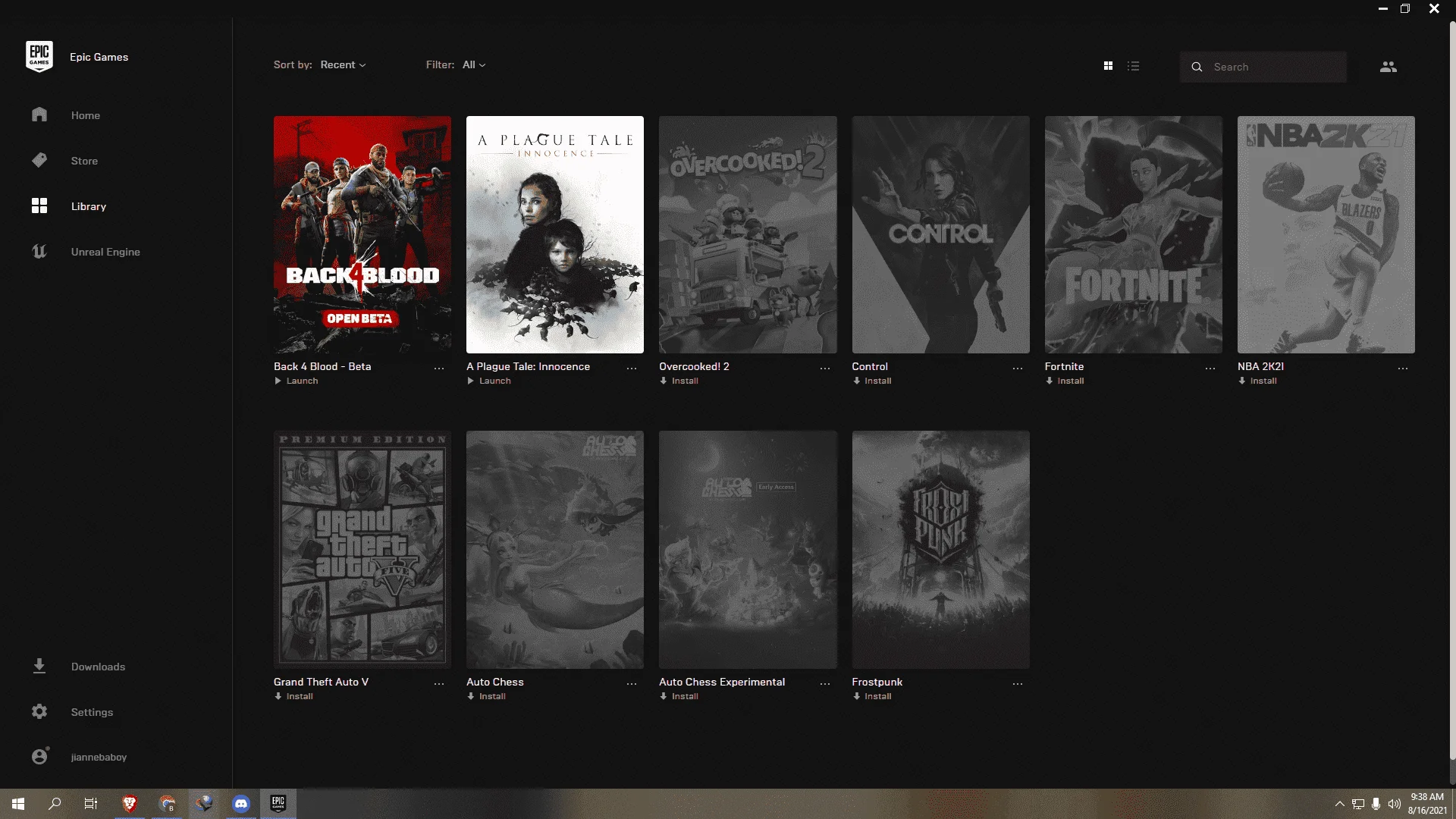Click the Epic Games logo
This screenshot has height=819, width=1456.
tap(39, 57)
